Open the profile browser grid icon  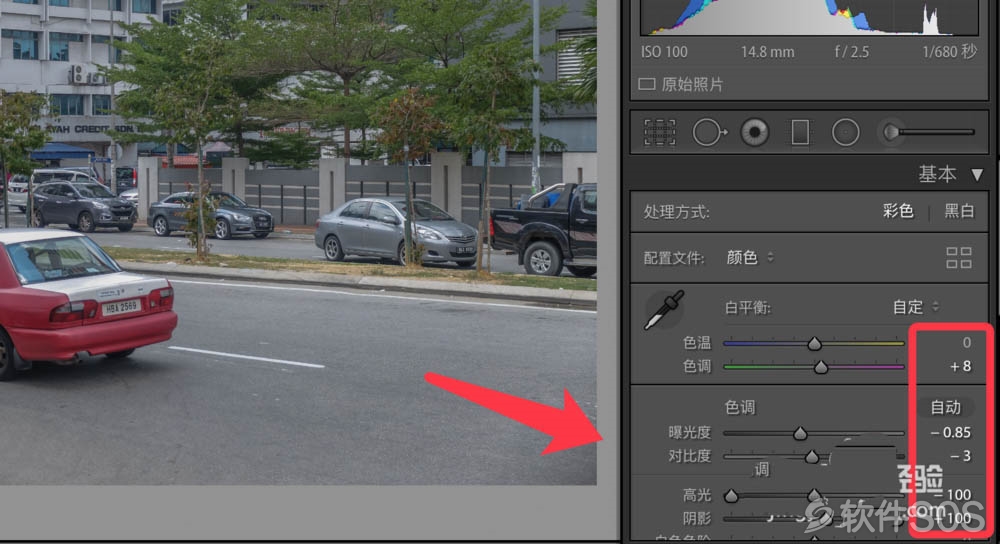959,258
